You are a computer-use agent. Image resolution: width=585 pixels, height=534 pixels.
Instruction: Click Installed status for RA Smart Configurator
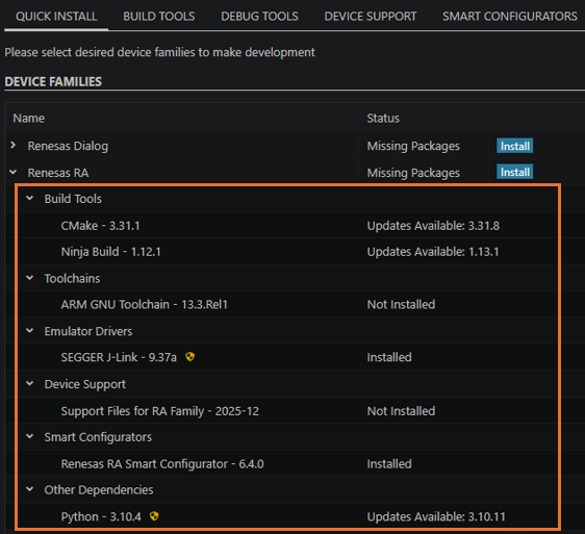(389, 464)
